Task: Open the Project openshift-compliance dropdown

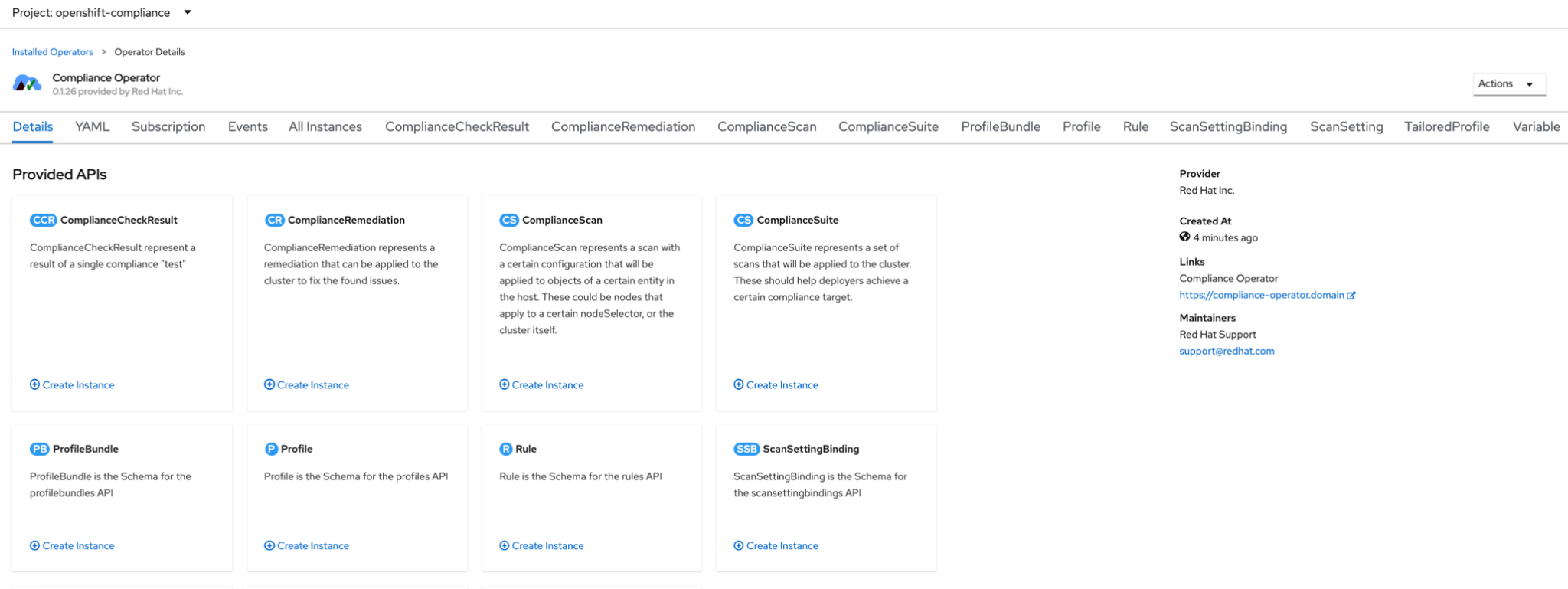Action: (101, 13)
